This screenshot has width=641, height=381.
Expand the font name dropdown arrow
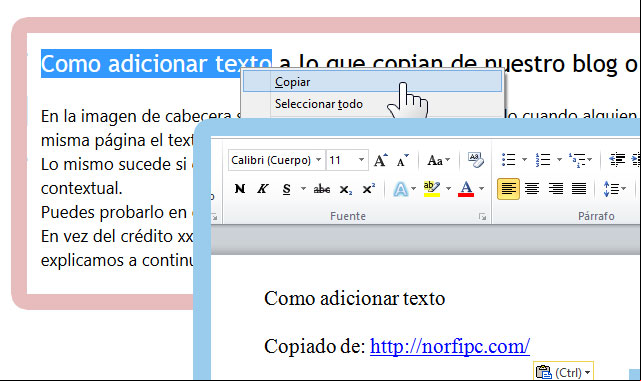(x=318, y=160)
